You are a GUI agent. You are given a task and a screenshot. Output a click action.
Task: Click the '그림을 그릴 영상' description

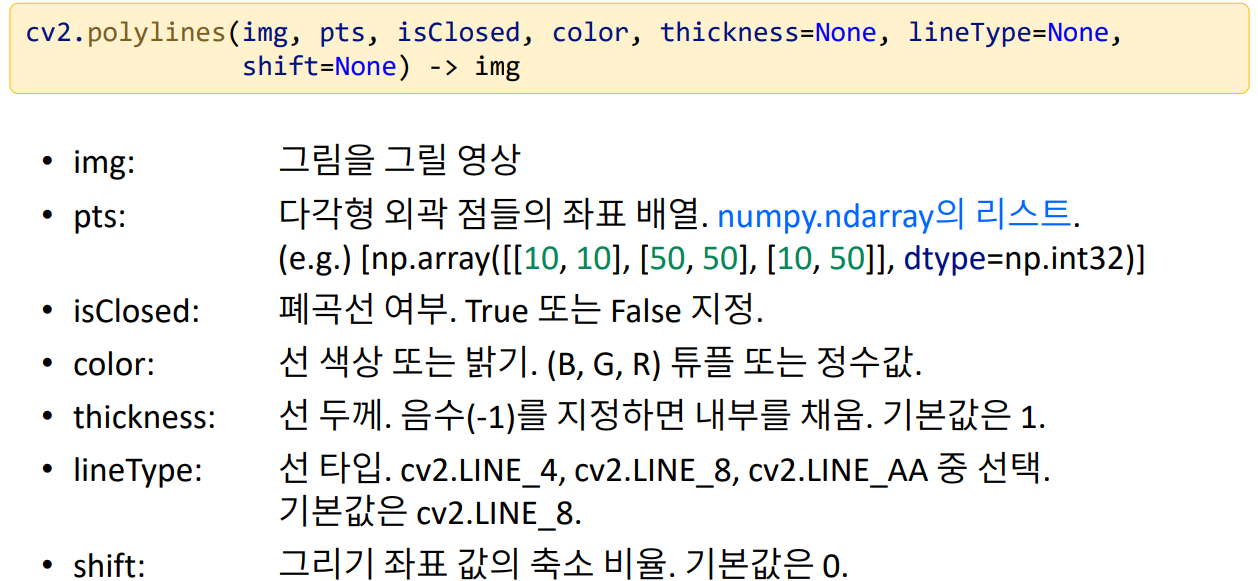pos(399,160)
